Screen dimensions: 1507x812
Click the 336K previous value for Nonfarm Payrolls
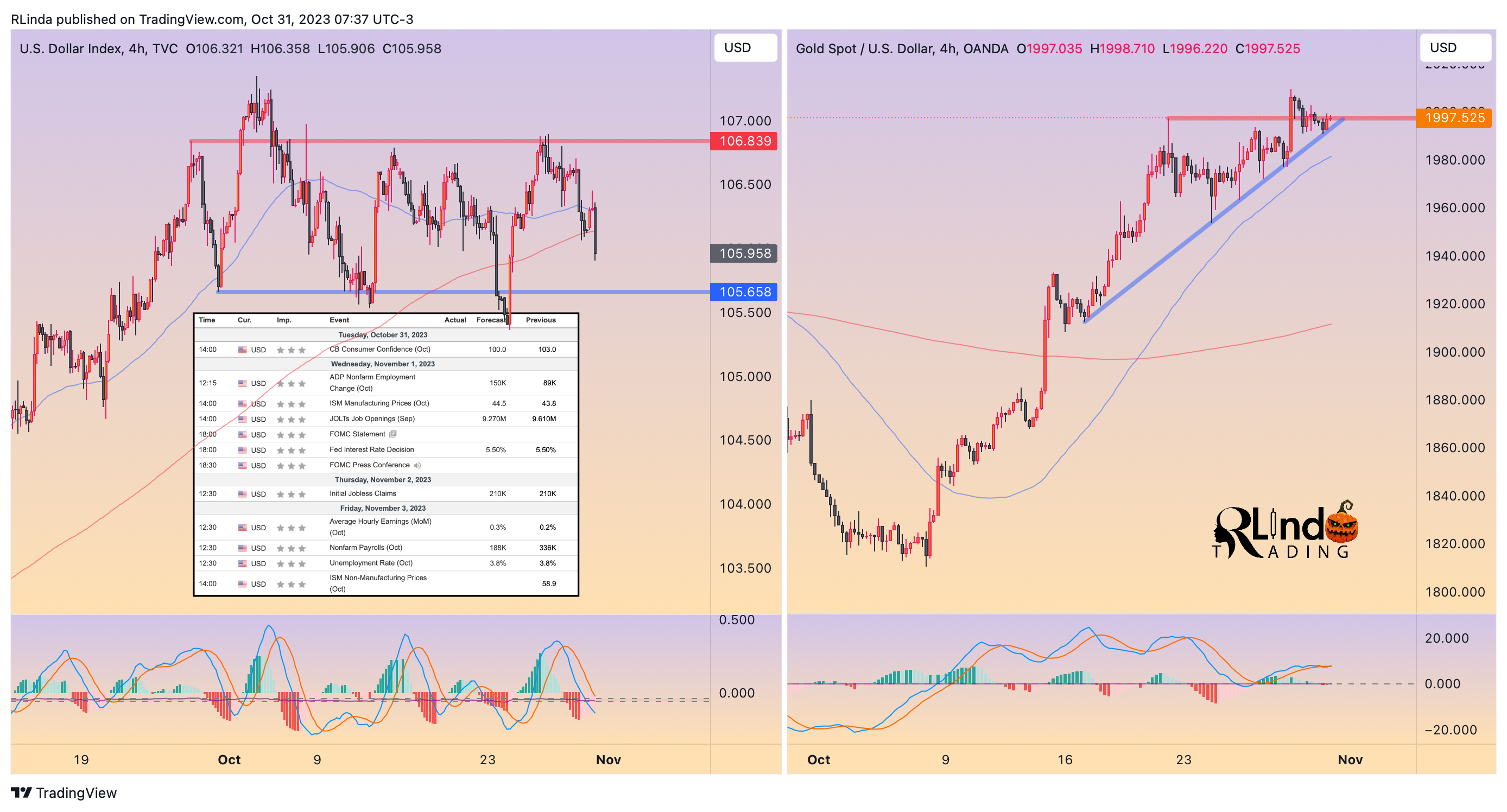tap(548, 548)
